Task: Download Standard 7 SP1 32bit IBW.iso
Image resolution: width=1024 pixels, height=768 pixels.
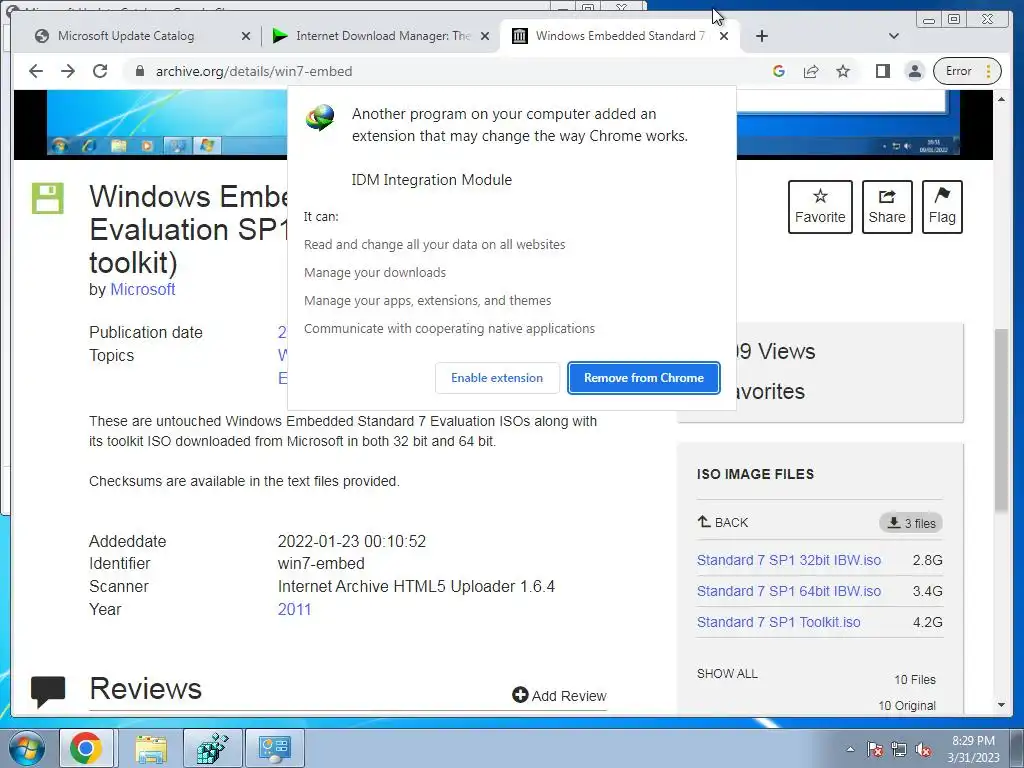Action: point(788,560)
